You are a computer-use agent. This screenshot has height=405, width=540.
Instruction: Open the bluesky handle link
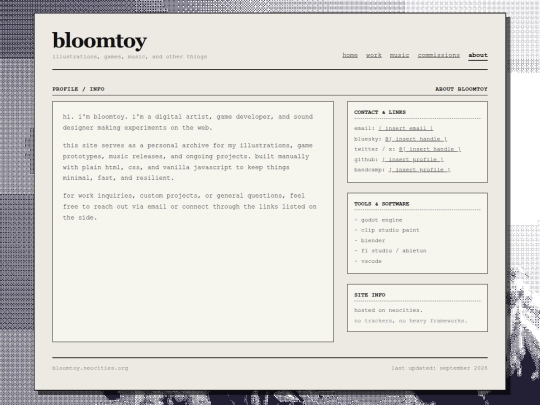tap(416, 139)
